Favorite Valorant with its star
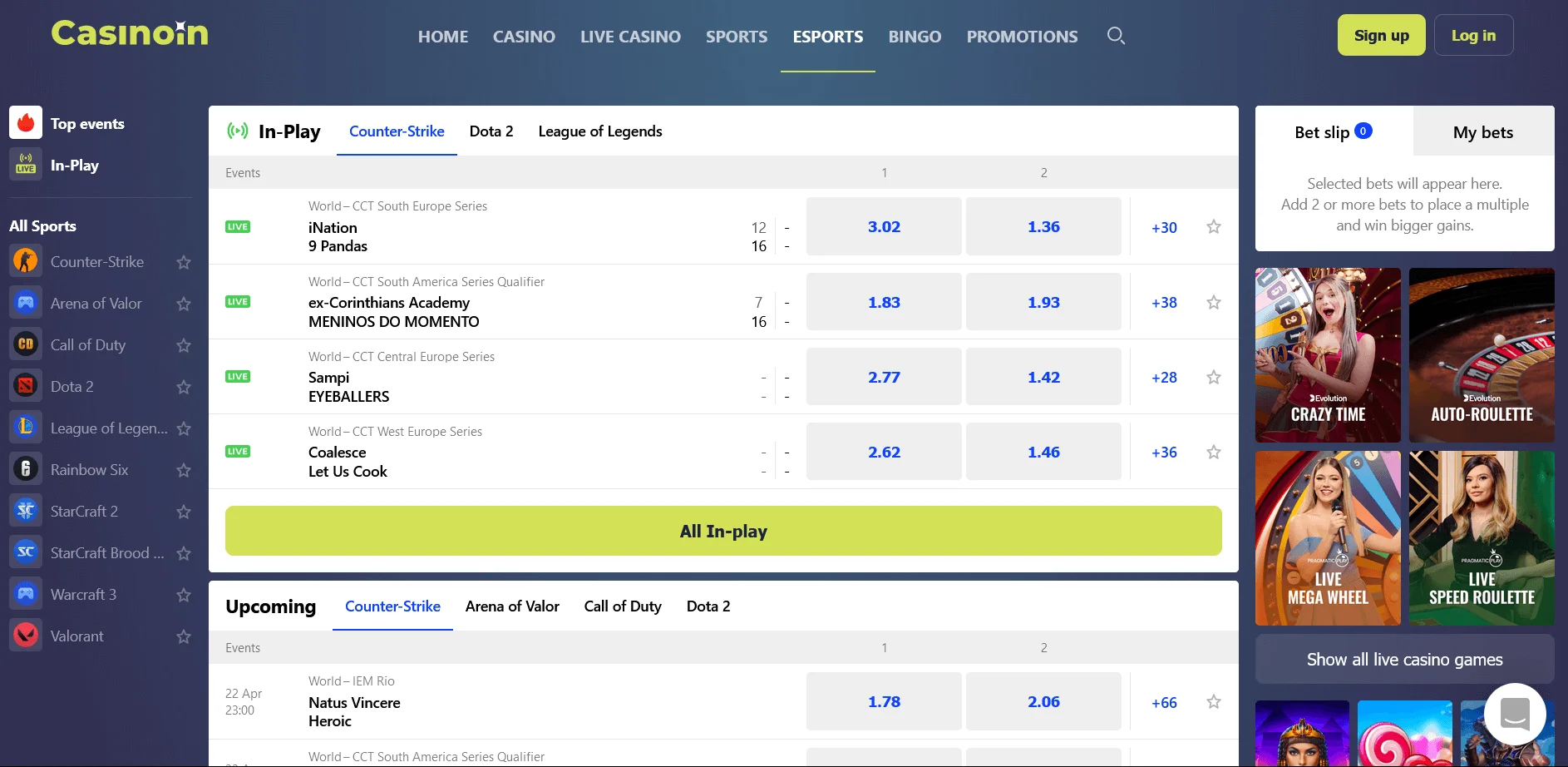 (184, 636)
